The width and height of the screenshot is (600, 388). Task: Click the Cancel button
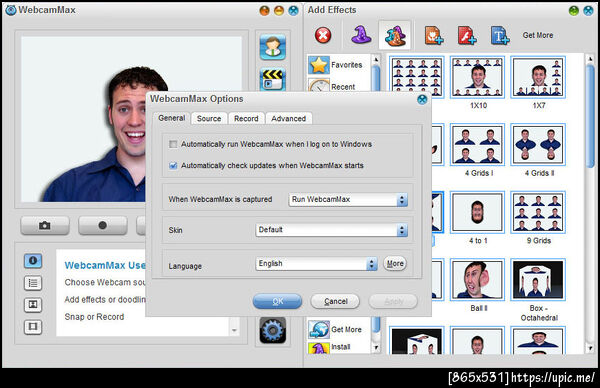point(335,301)
